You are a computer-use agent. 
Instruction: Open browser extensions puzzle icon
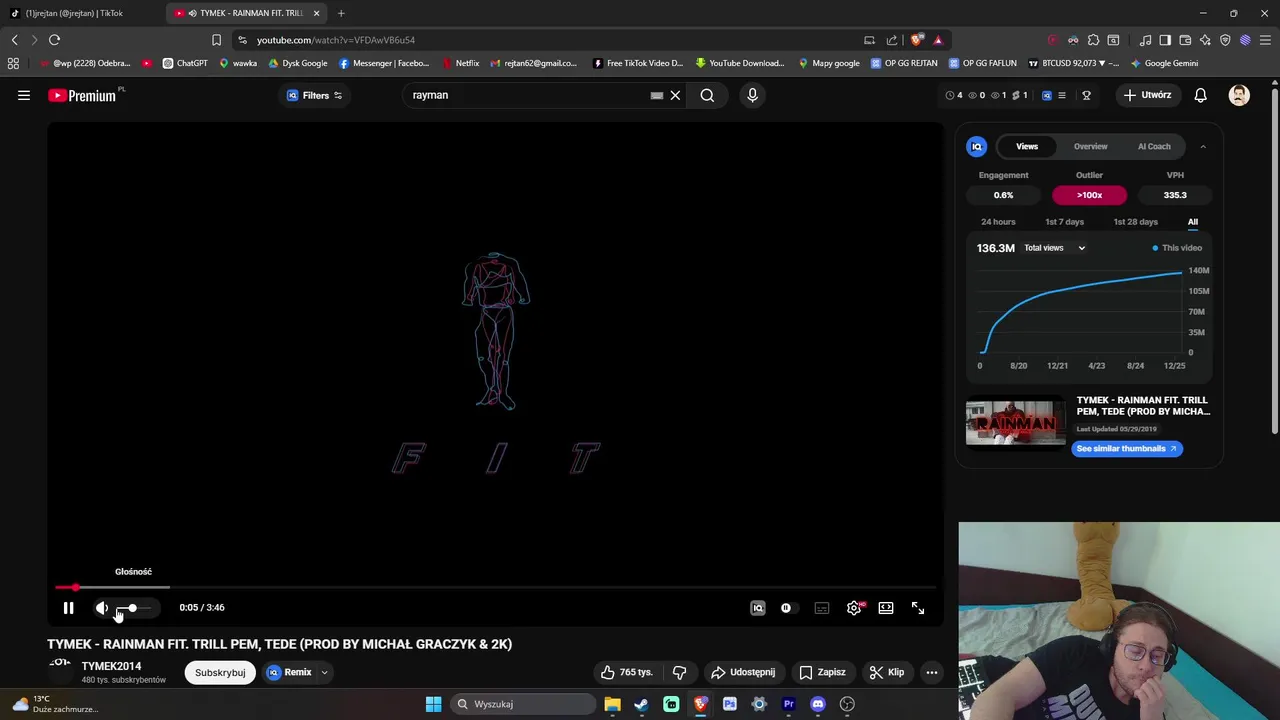(1093, 40)
